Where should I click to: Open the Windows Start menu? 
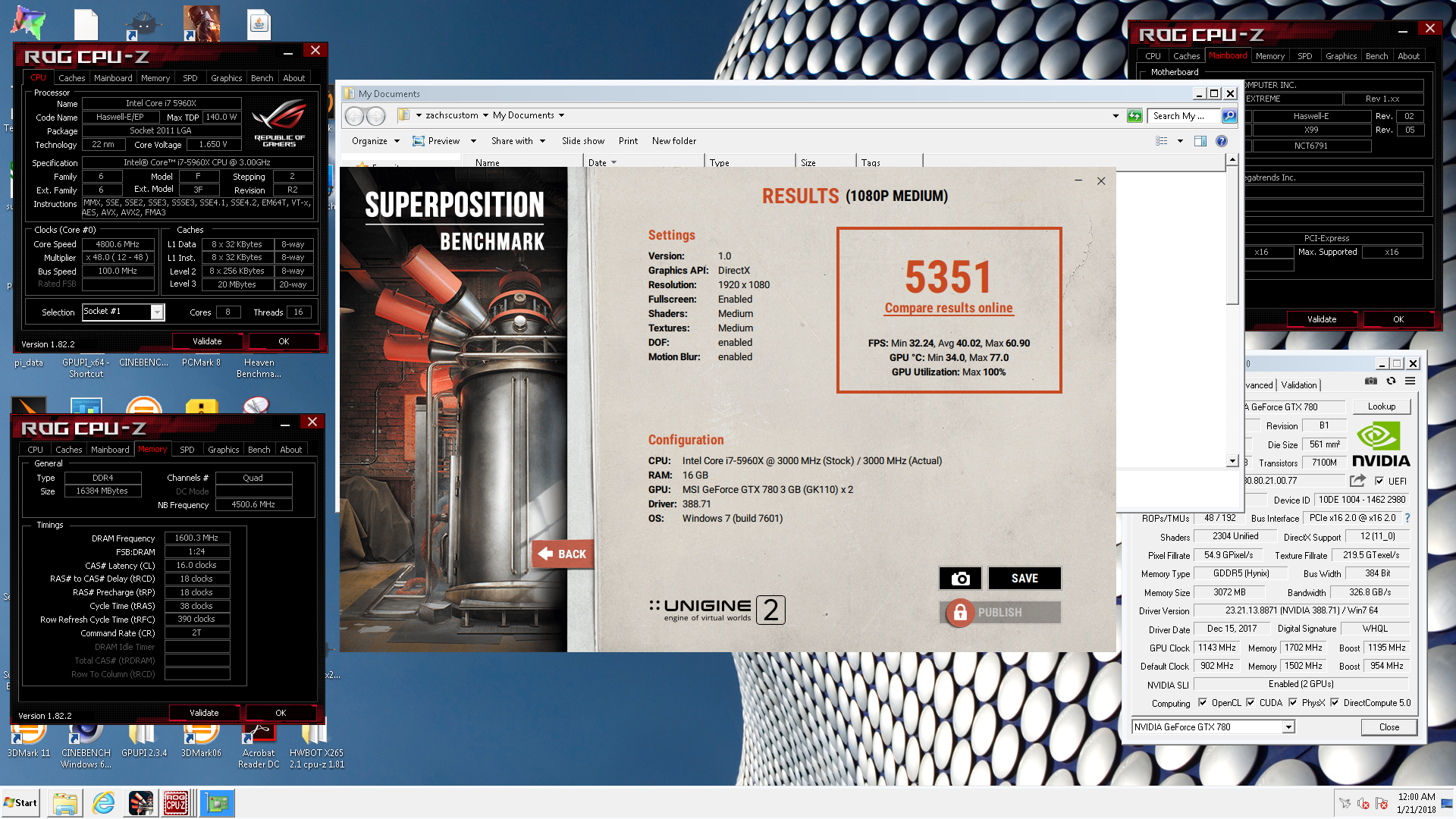(20, 803)
